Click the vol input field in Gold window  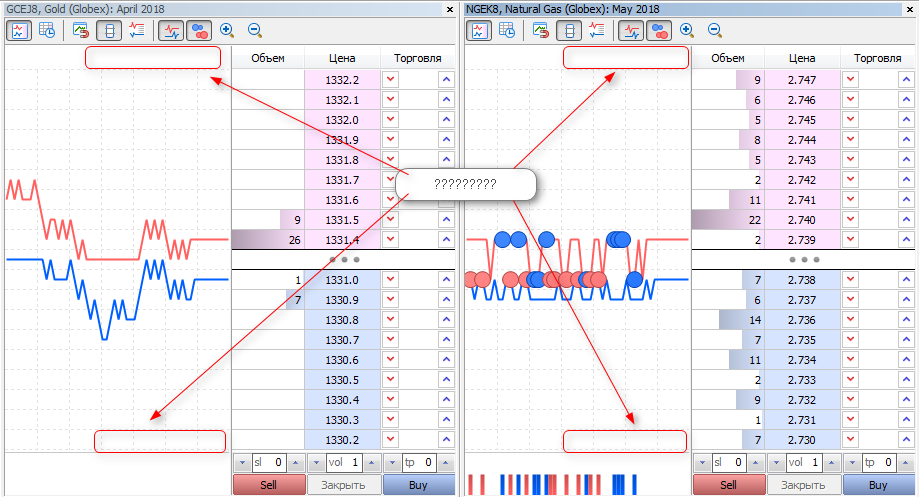pyautogui.click(x=343, y=462)
